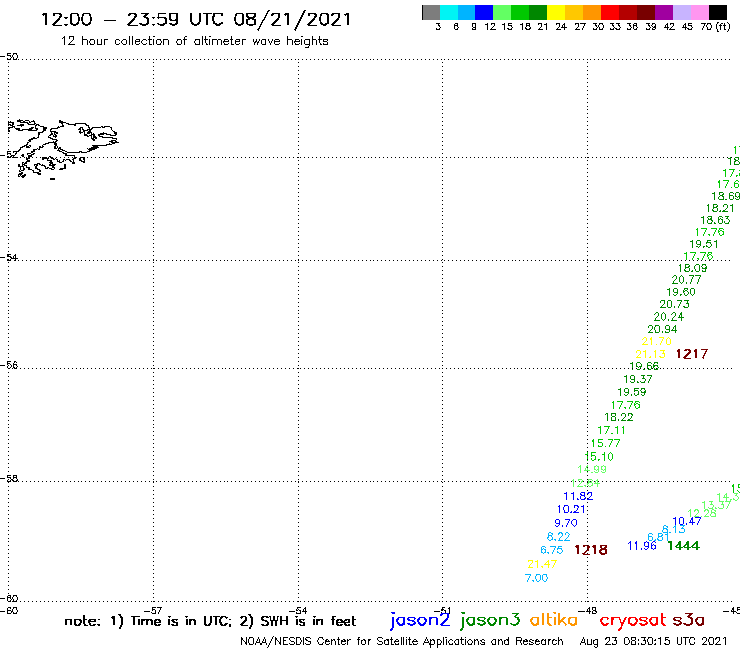740x650 pixels.
Task: Select the 18.63 wave height value
Action: 715,220
